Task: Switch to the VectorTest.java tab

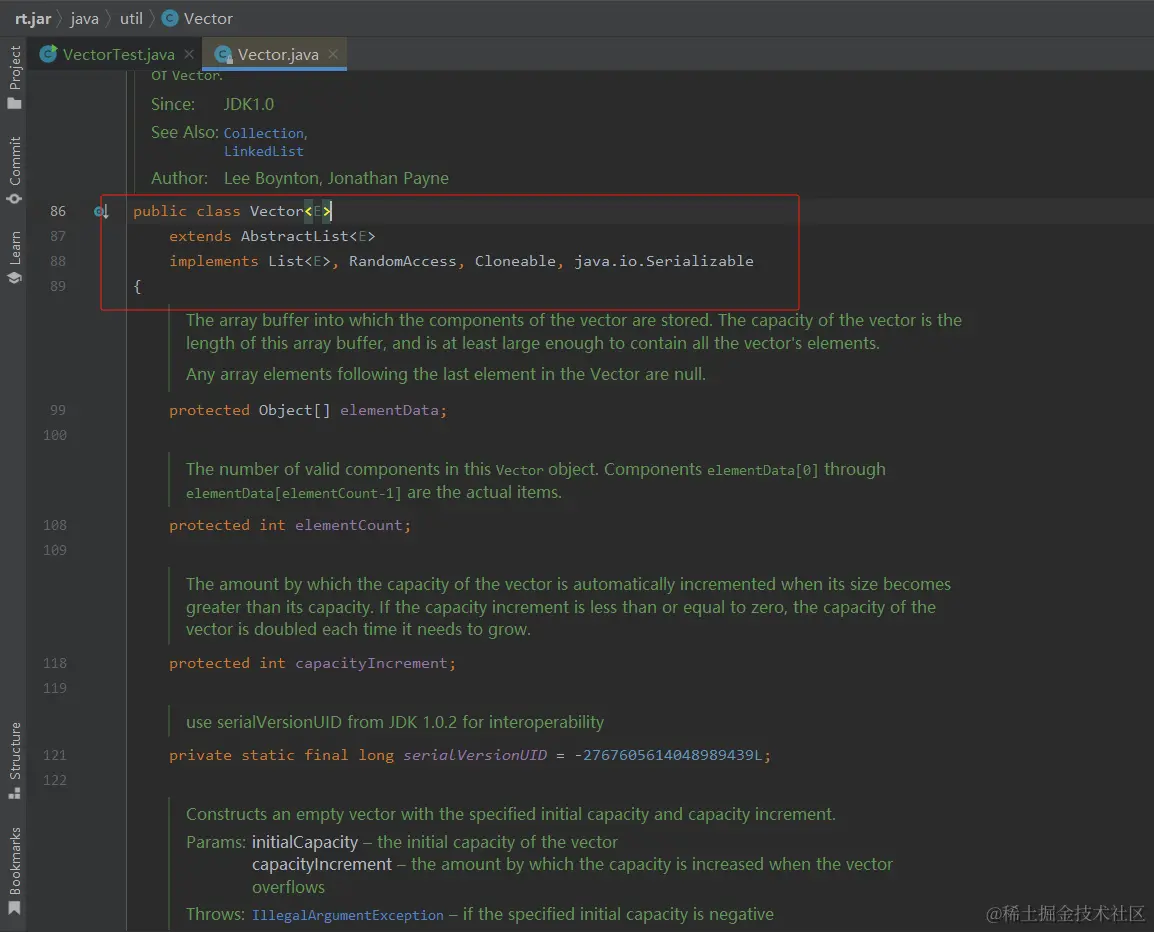Action: (118, 54)
